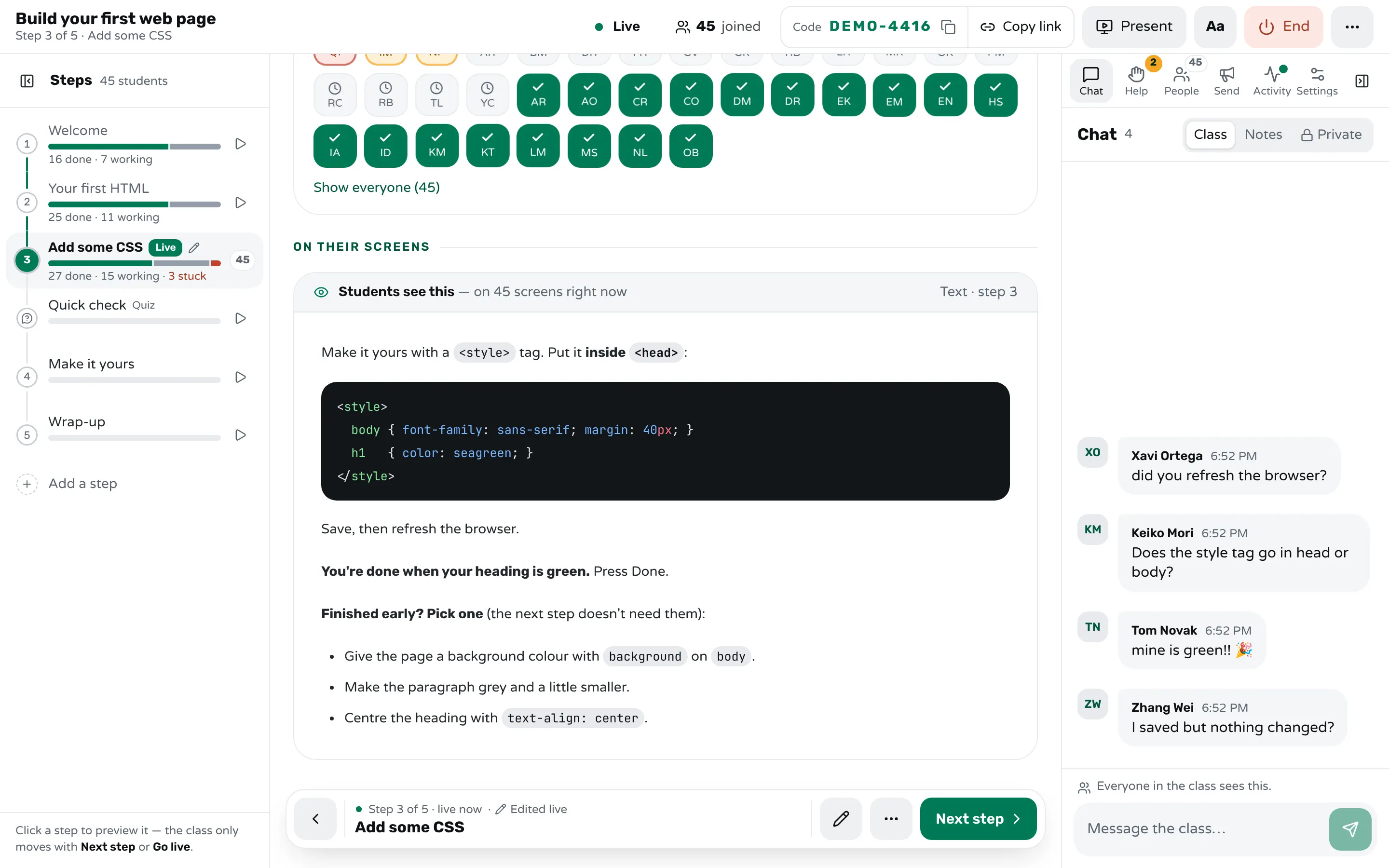Switch to the Notes tab
This screenshot has height=868, width=1389.
pyautogui.click(x=1263, y=135)
